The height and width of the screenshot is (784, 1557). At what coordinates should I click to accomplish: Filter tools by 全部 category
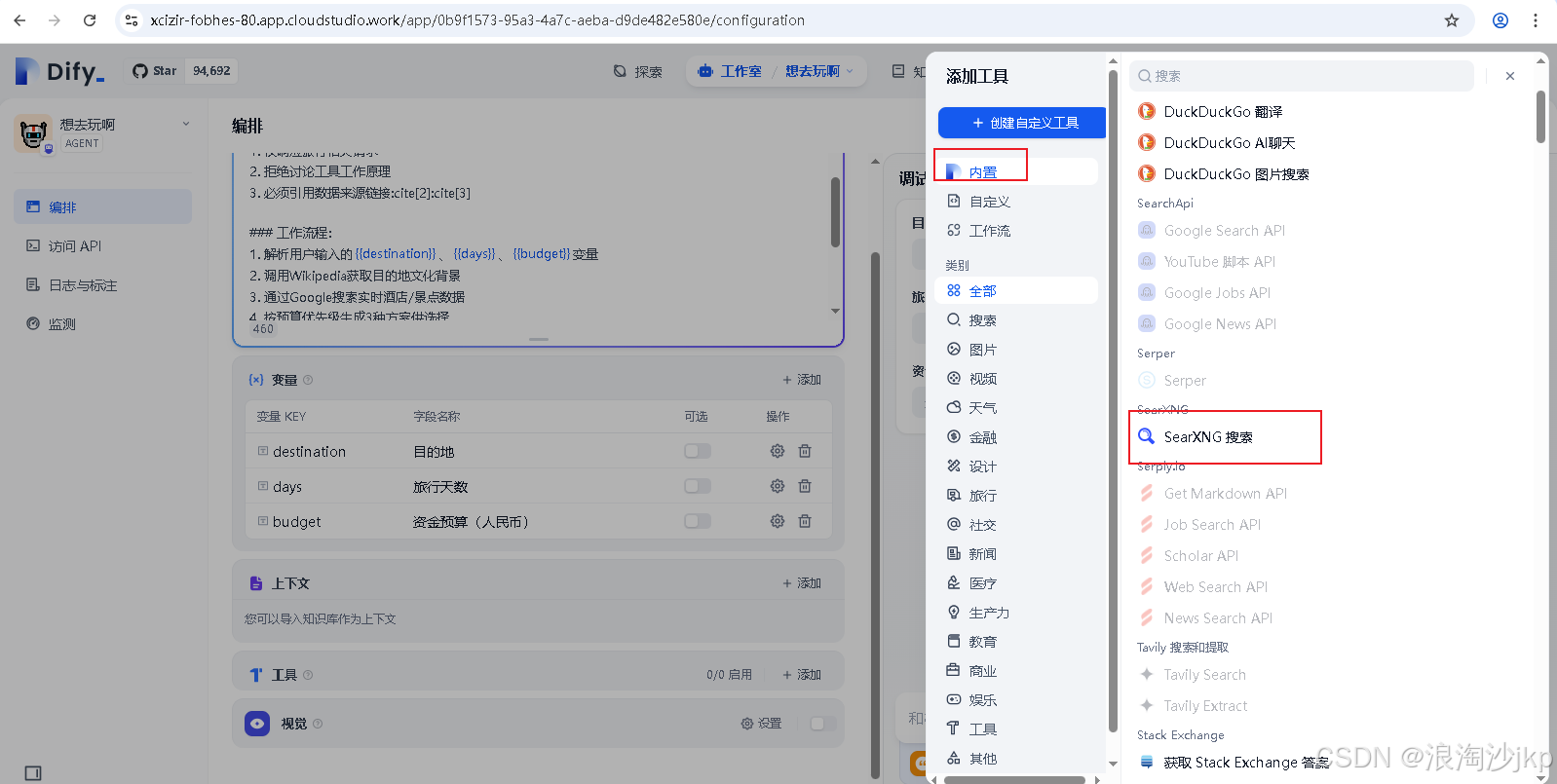[1016, 291]
